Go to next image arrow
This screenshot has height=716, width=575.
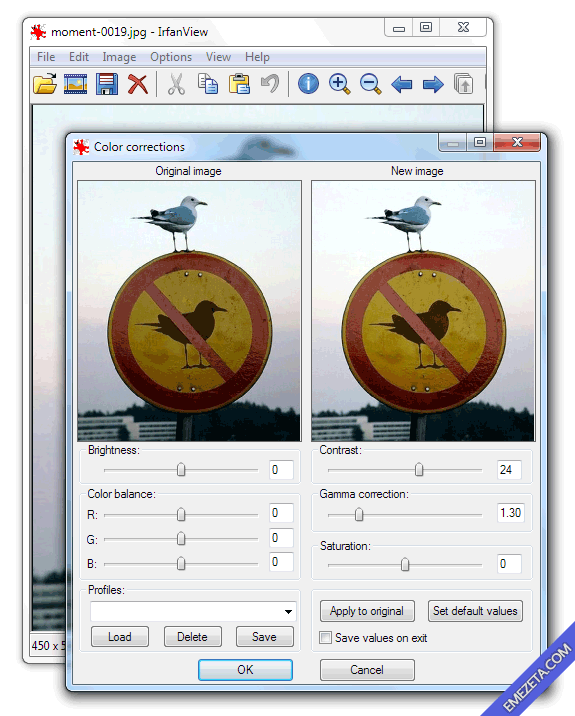[433, 84]
